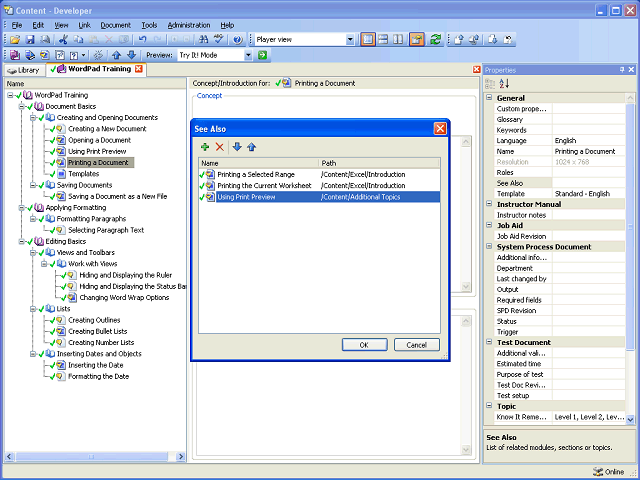
Task: Click the new topic icon in second toolbar
Action: pos(45,55)
